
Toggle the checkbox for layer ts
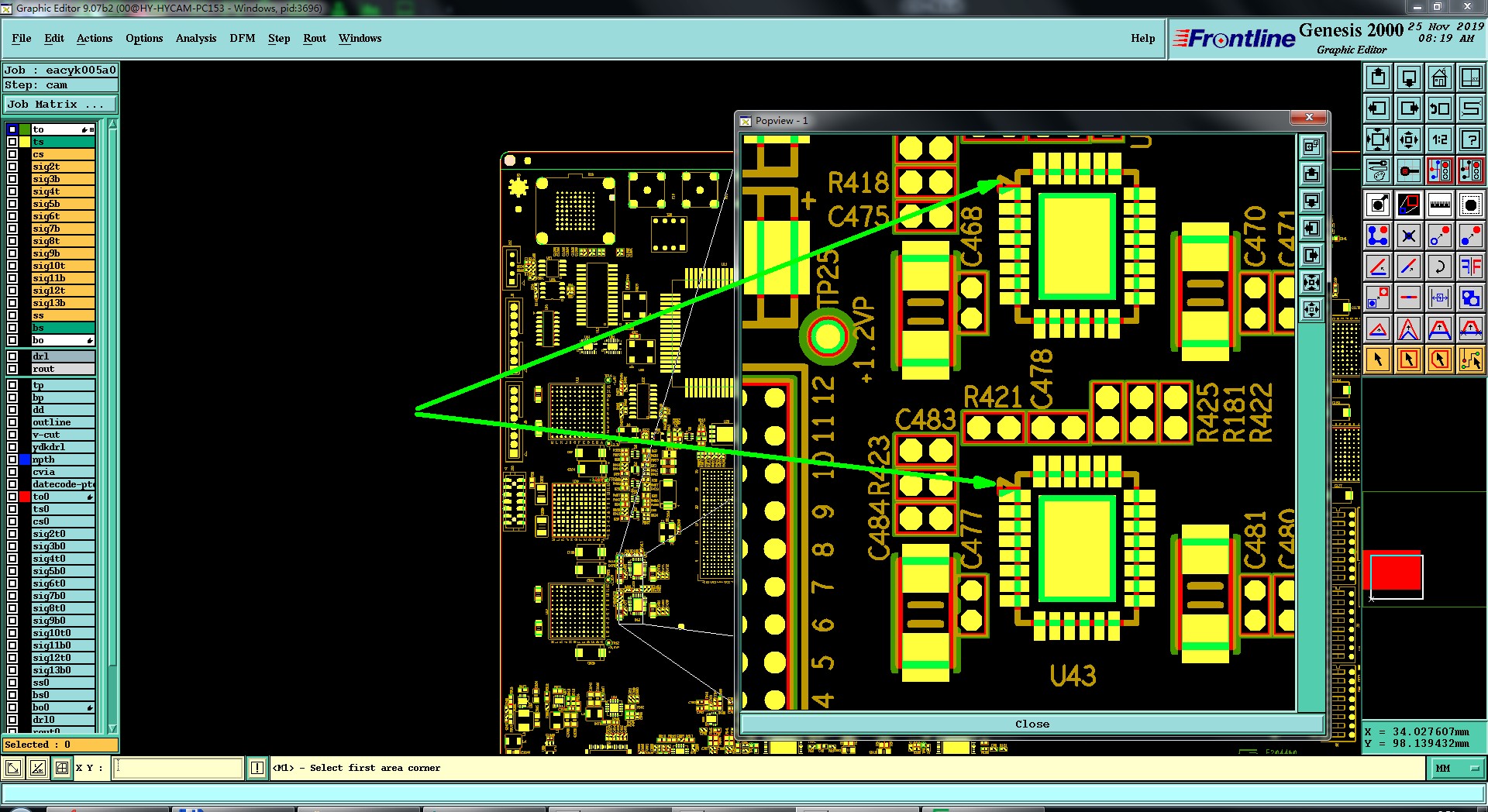click(x=12, y=142)
